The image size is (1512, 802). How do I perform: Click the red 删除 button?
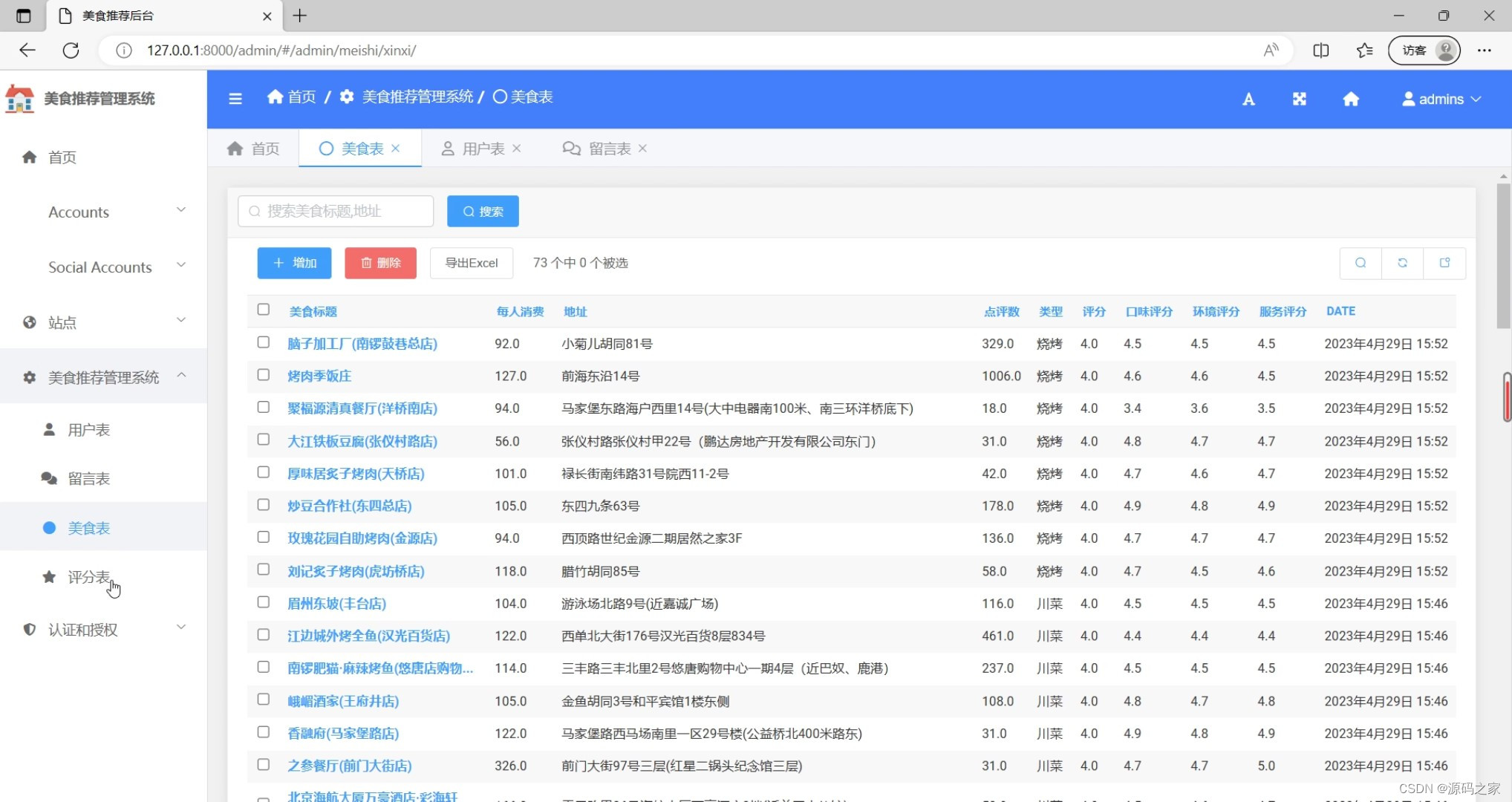[x=380, y=263]
